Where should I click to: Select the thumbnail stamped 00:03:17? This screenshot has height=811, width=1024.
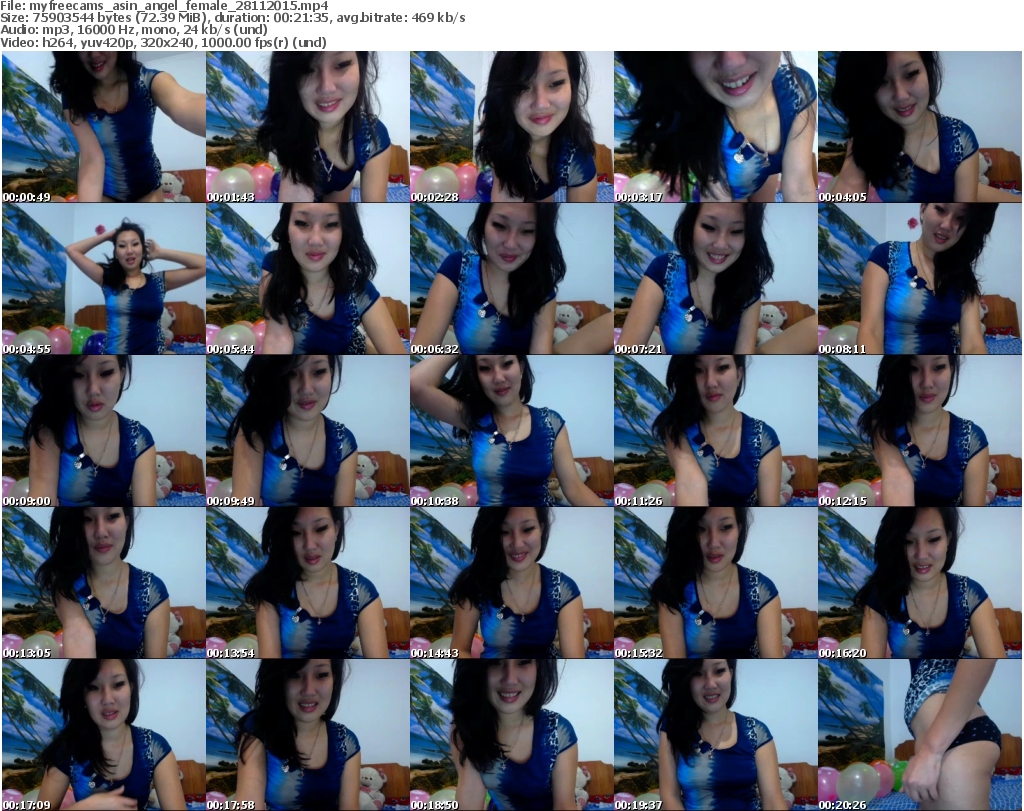click(715, 127)
